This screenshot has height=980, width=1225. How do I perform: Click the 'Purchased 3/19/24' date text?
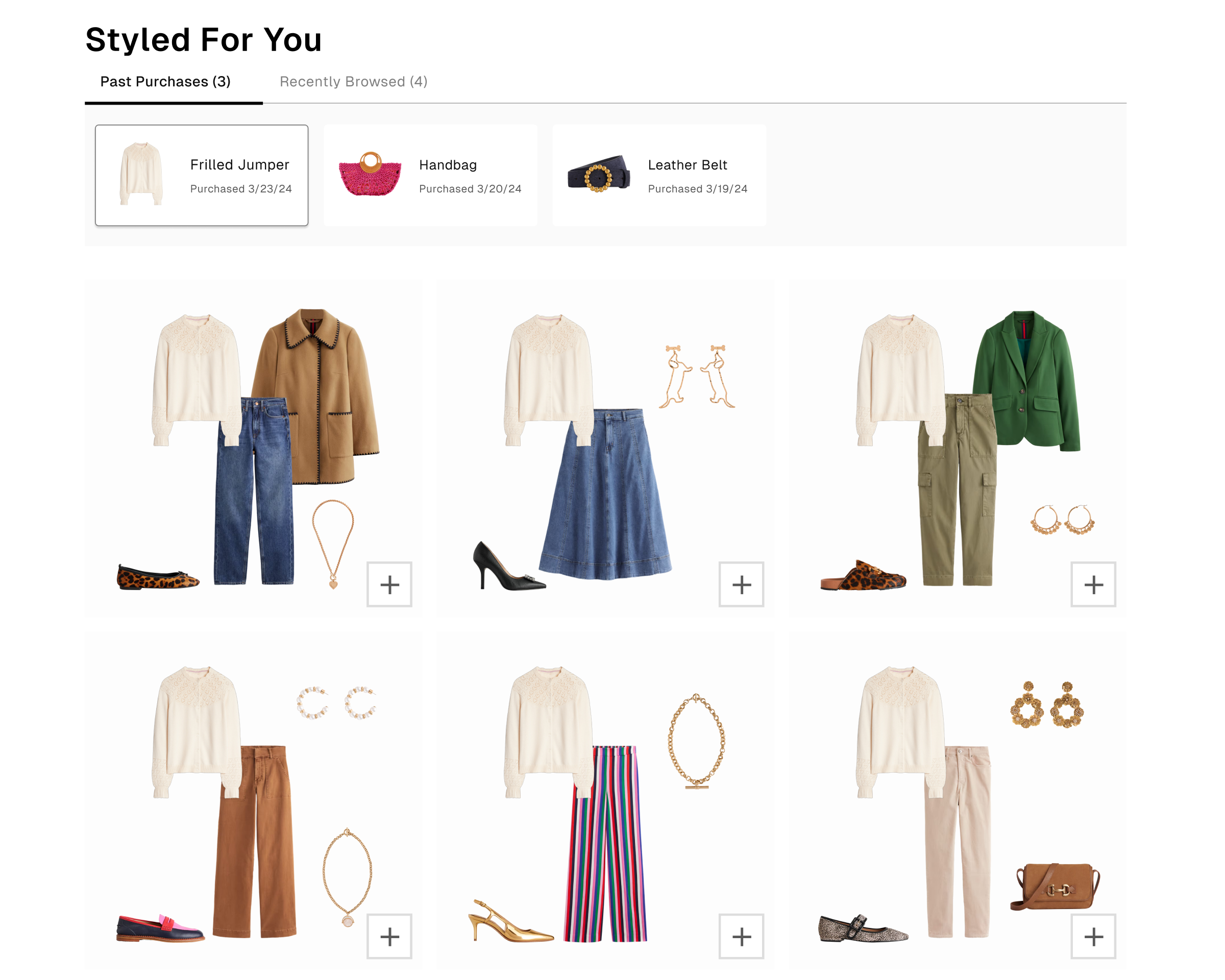tap(698, 189)
